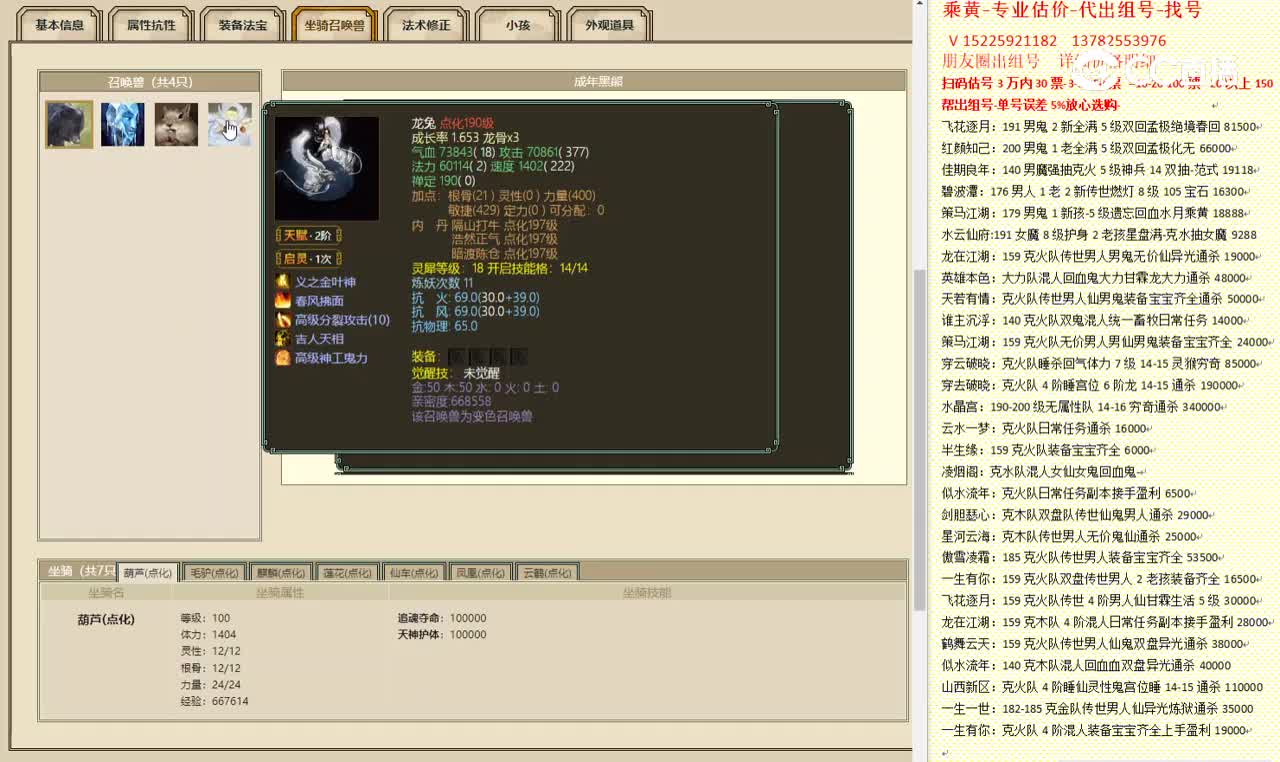This screenshot has width=1280, height=762.
Task: Click the 天神护体: 100000 mount skill
Action: (x=442, y=635)
